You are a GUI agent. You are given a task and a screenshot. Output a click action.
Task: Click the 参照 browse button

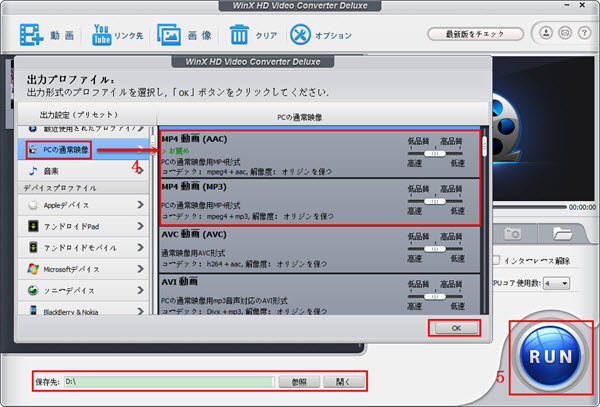pos(299,381)
